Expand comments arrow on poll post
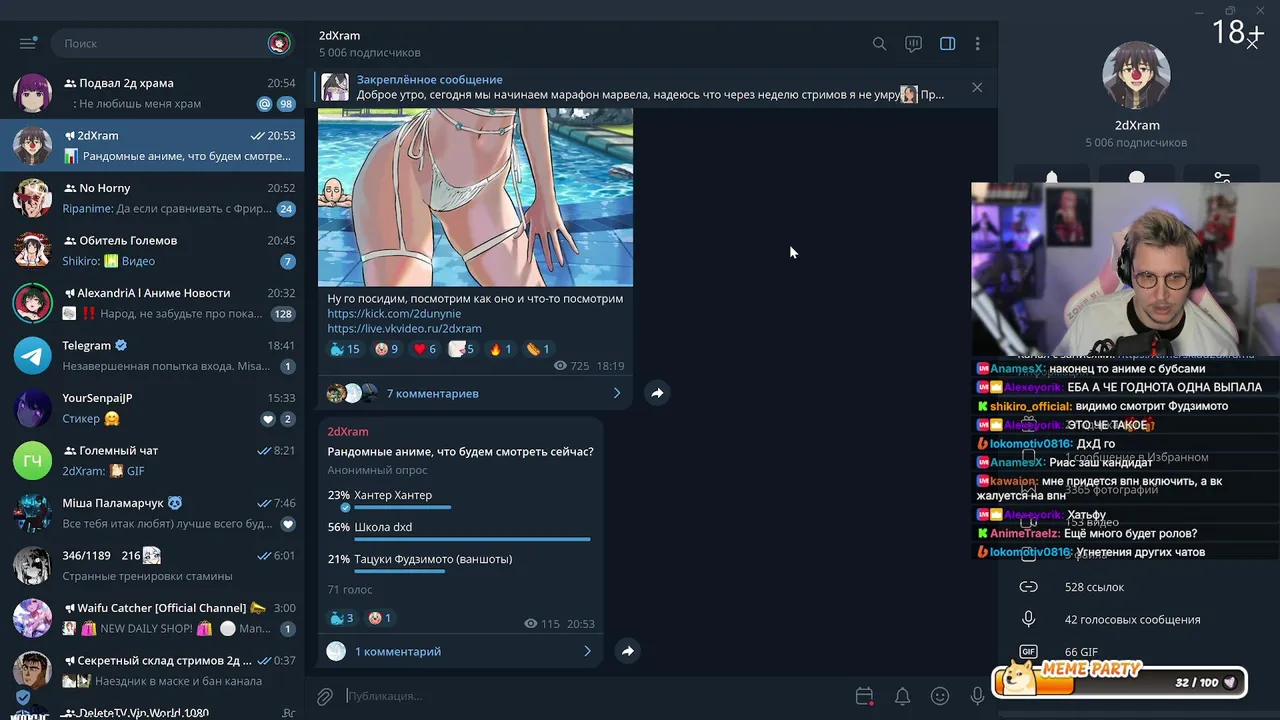 pyautogui.click(x=587, y=651)
